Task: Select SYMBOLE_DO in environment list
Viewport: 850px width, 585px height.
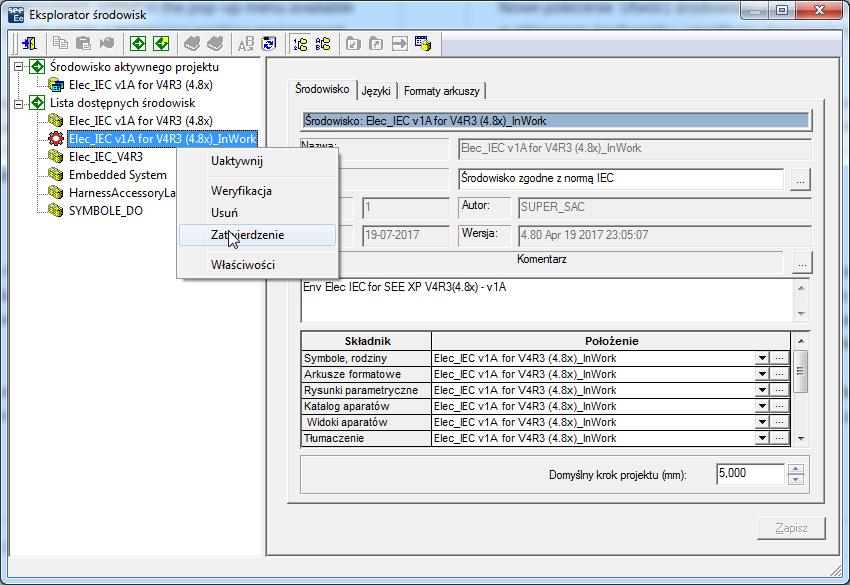Action: click(106, 210)
